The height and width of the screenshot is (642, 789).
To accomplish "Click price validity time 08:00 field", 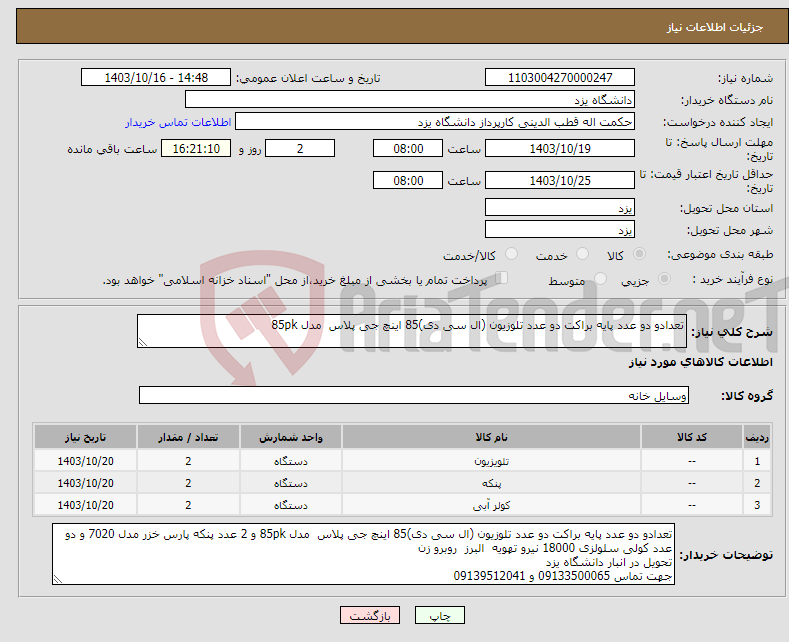I will [x=408, y=181].
